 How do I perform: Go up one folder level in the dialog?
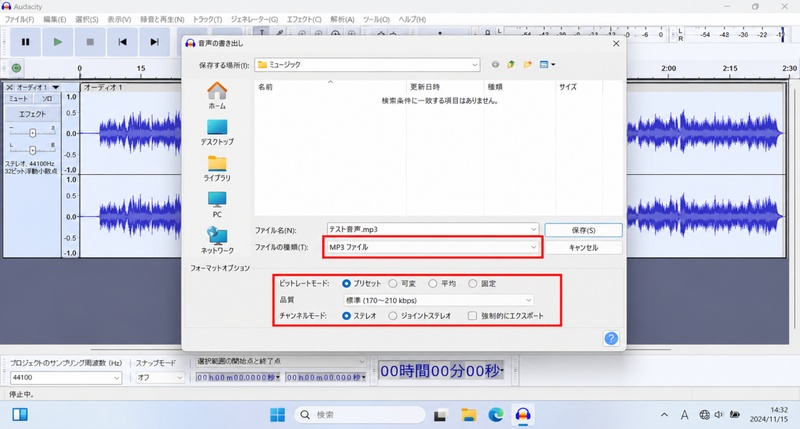tap(511, 64)
